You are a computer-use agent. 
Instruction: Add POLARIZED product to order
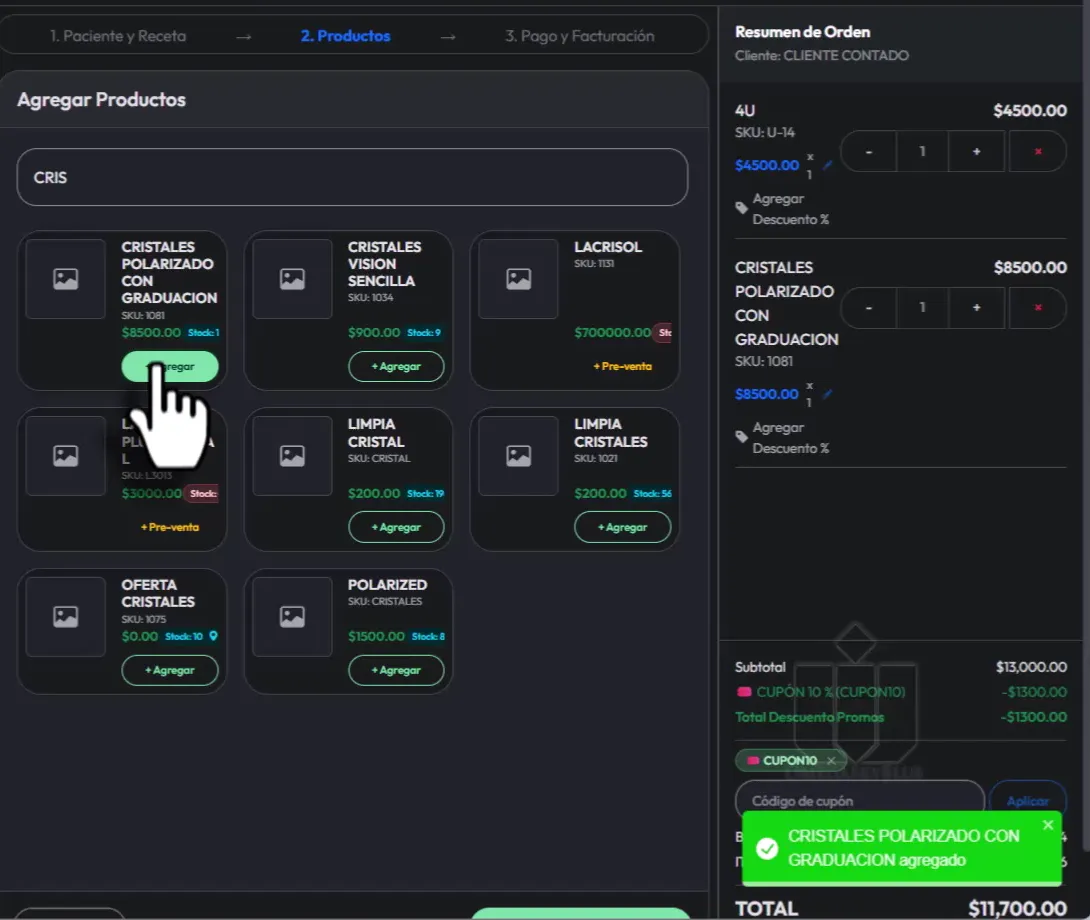[396, 670]
